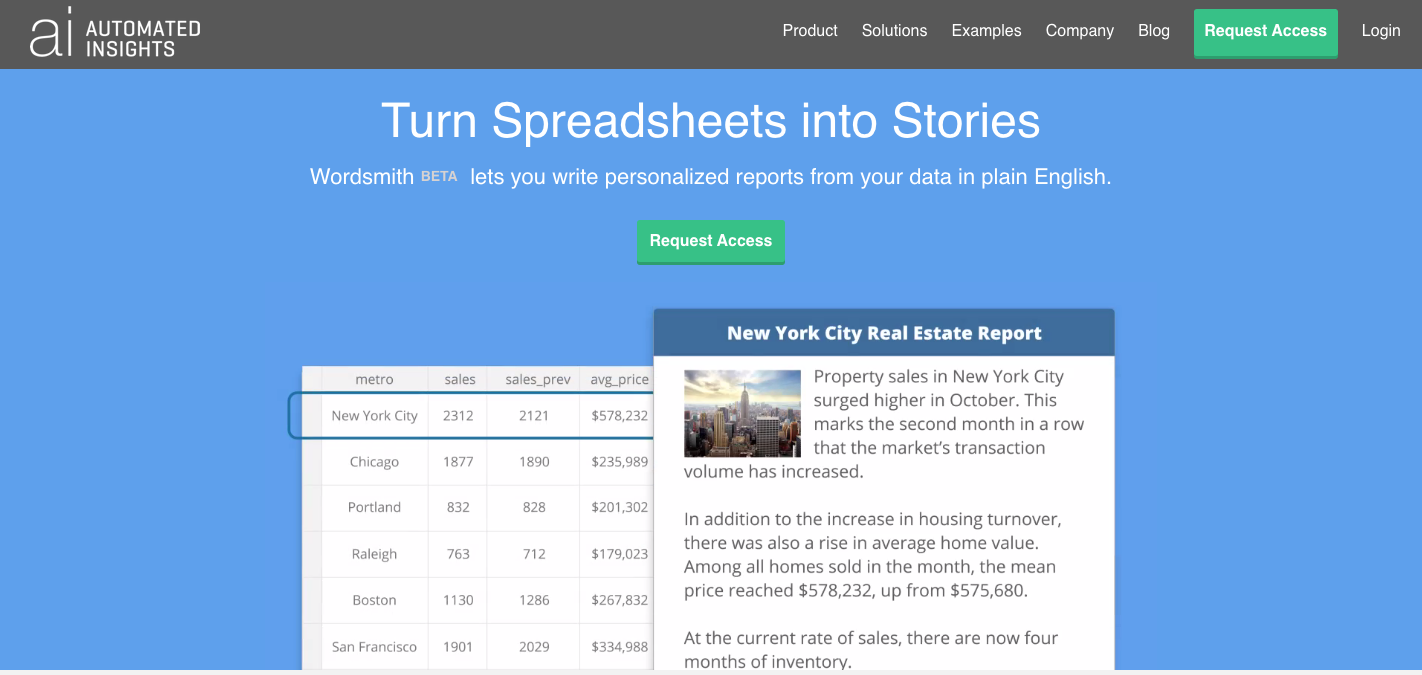Open the Company page

pyautogui.click(x=1079, y=30)
